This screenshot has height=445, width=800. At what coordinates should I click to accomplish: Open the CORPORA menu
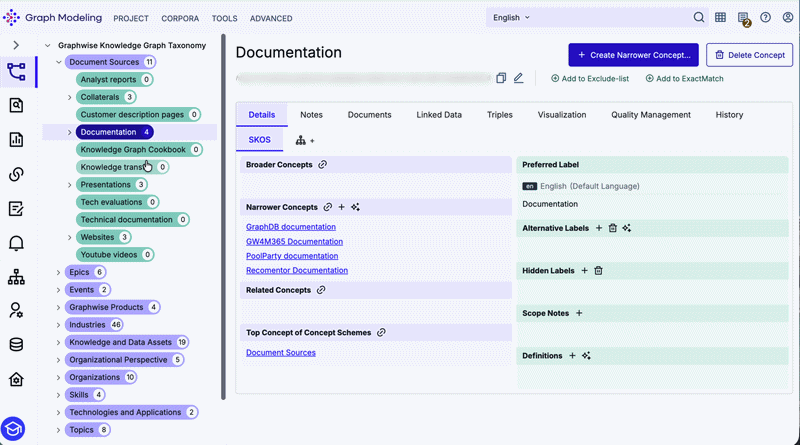coord(180,18)
